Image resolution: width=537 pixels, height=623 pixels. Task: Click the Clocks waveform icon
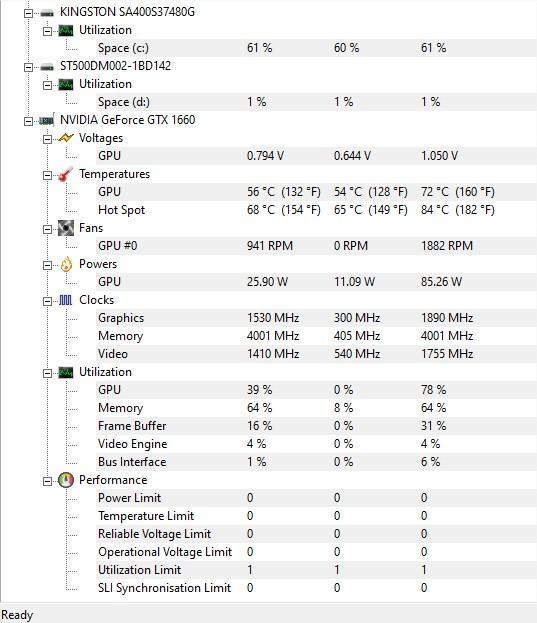(66, 300)
